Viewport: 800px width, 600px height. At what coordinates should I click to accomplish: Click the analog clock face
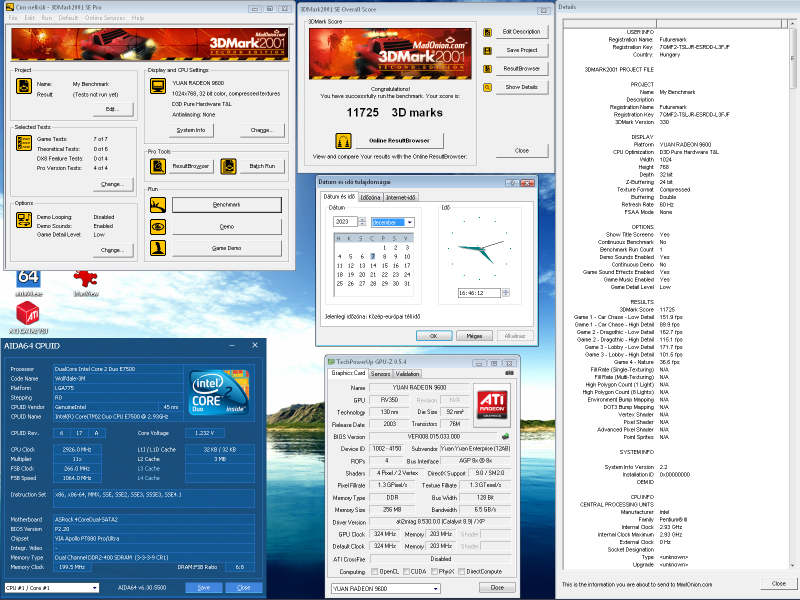(x=480, y=248)
